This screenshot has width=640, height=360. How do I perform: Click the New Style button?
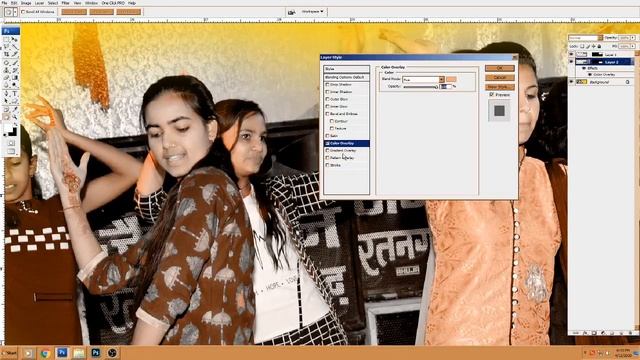click(500, 87)
